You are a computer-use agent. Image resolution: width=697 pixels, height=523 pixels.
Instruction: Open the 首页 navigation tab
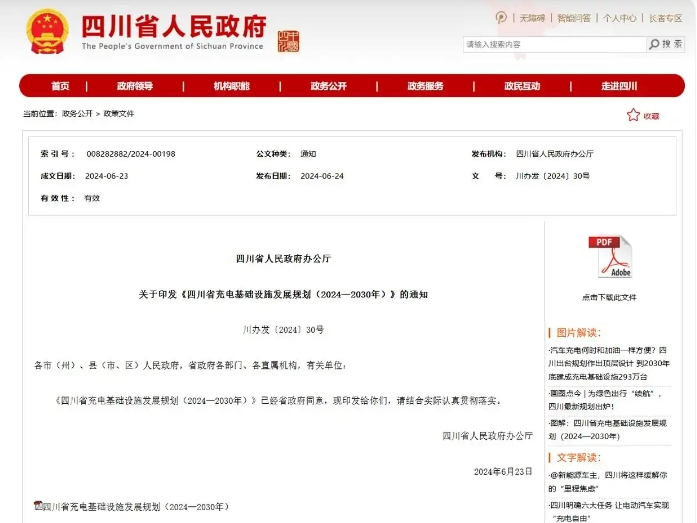point(60,86)
